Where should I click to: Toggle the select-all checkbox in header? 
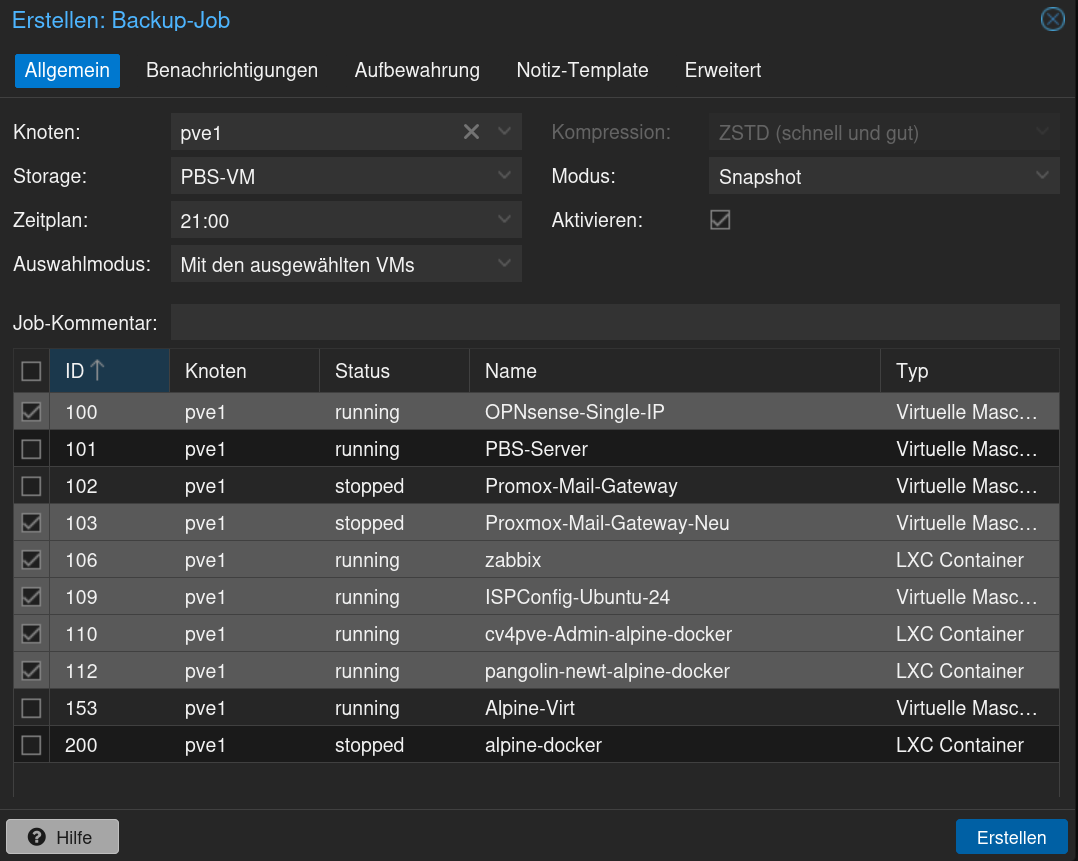31,371
